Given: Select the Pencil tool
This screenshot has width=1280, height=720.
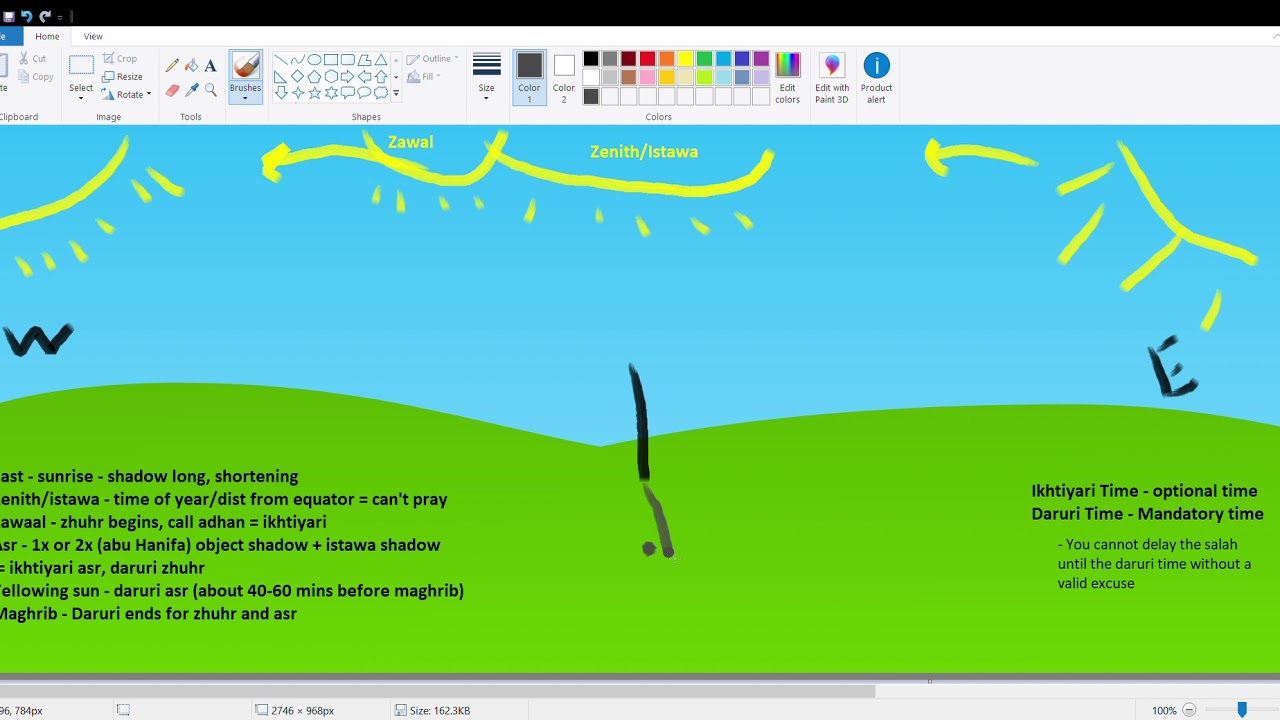Looking at the screenshot, I should pos(172,66).
